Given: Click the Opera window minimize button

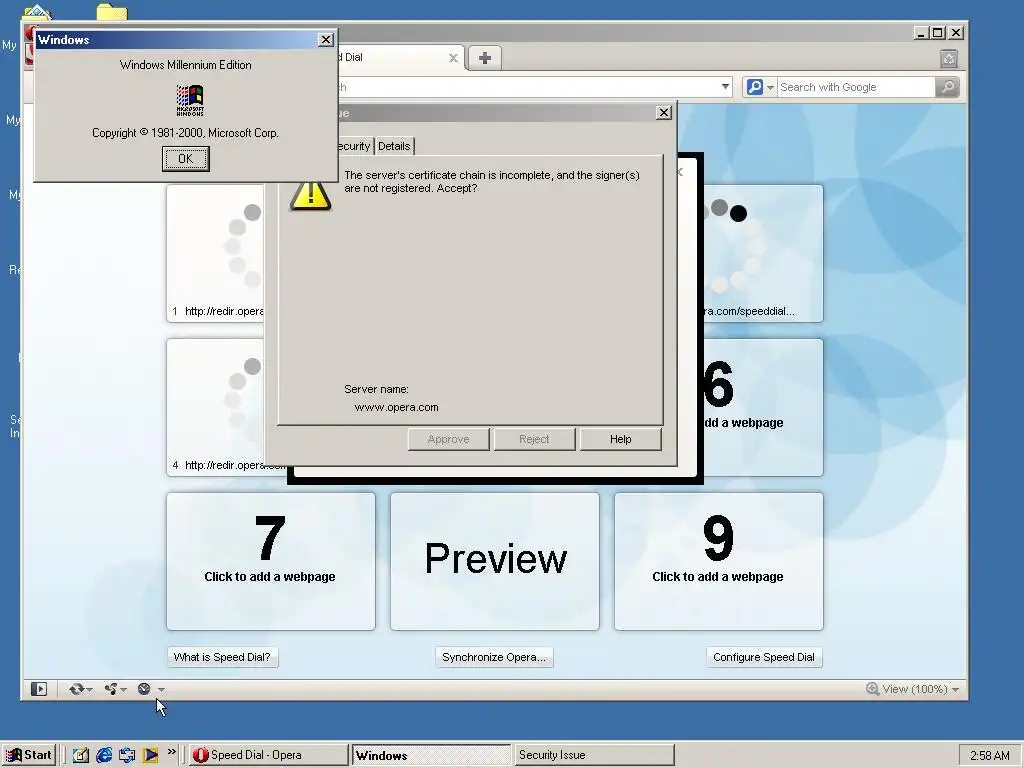Looking at the screenshot, I should tap(921, 33).
